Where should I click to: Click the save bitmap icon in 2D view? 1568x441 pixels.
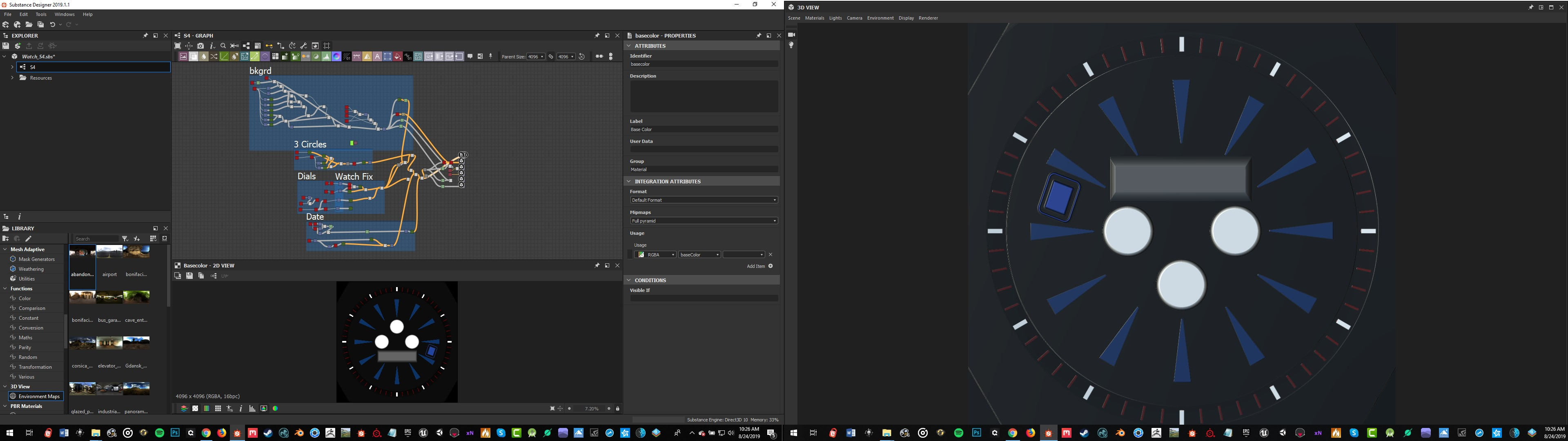(189, 276)
